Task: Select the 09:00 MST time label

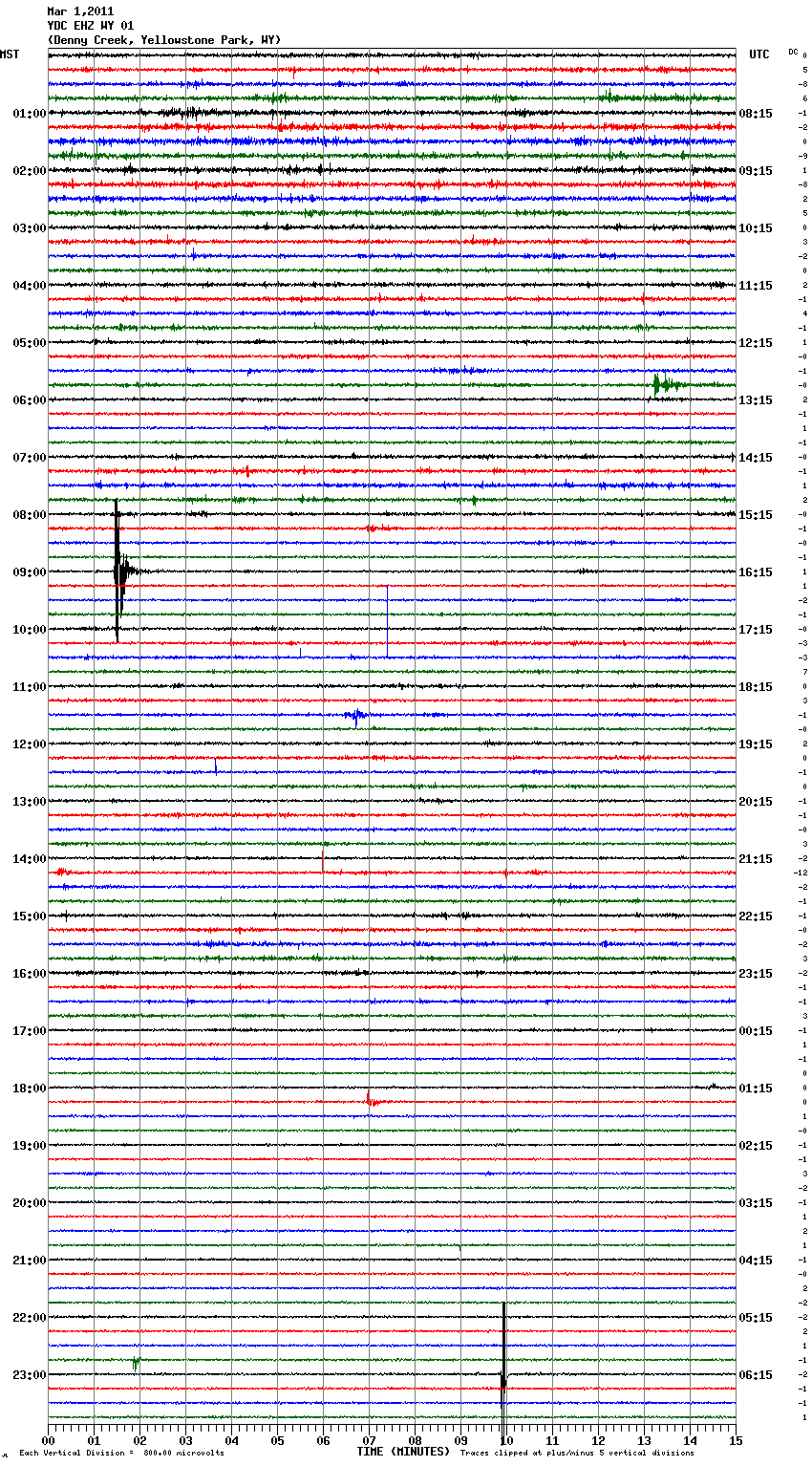Action: 30,572
